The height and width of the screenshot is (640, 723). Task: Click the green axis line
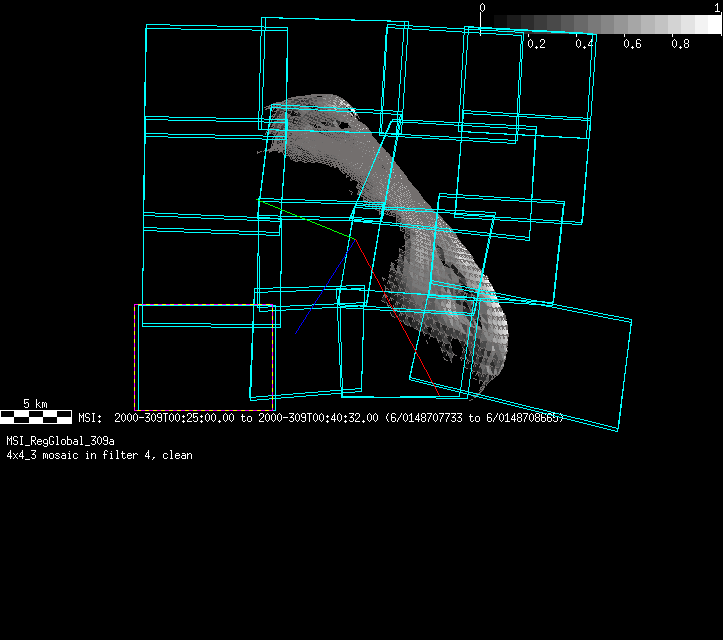pyautogui.click(x=305, y=219)
